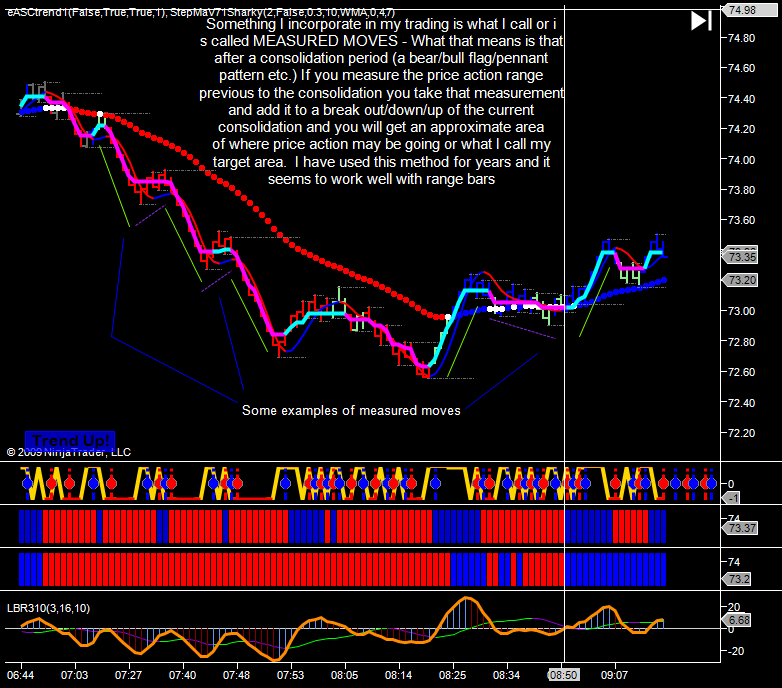Click the 74.40 price axis label
Image resolution: width=782 pixels, height=688 pixels.
pos(742,99)
